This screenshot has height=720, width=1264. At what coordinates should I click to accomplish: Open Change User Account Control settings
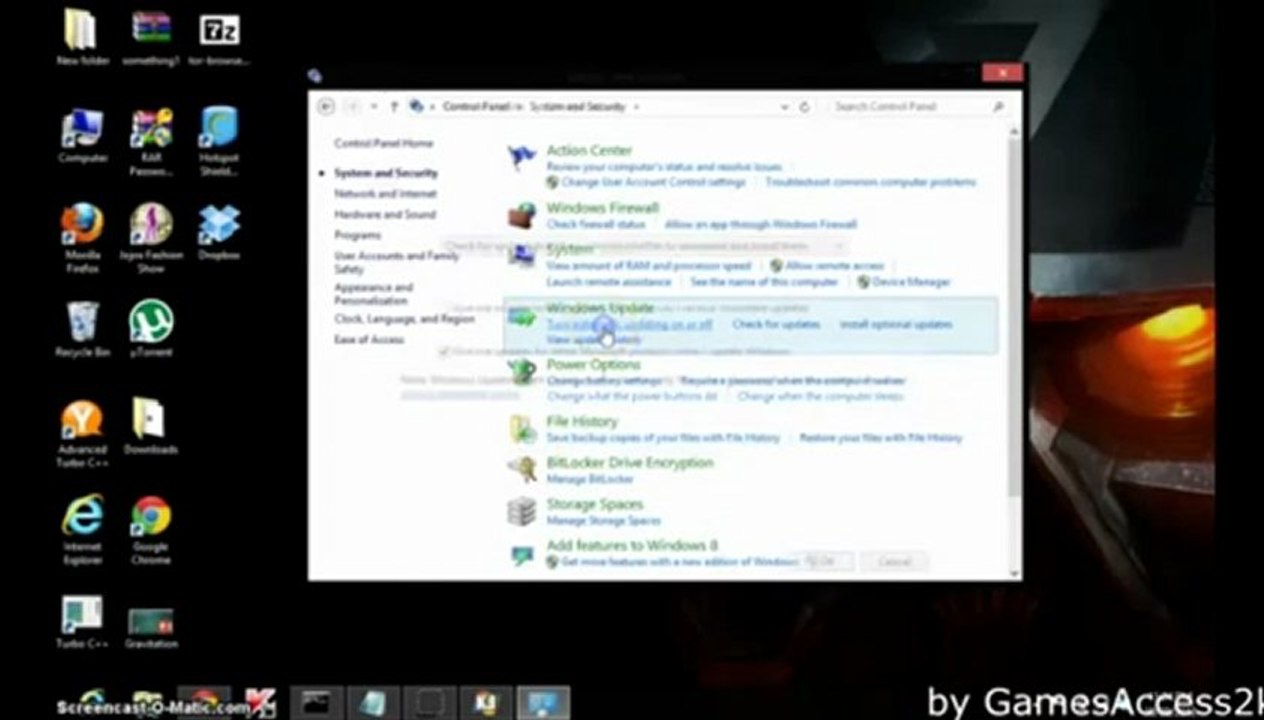click(x=653, y=182)
